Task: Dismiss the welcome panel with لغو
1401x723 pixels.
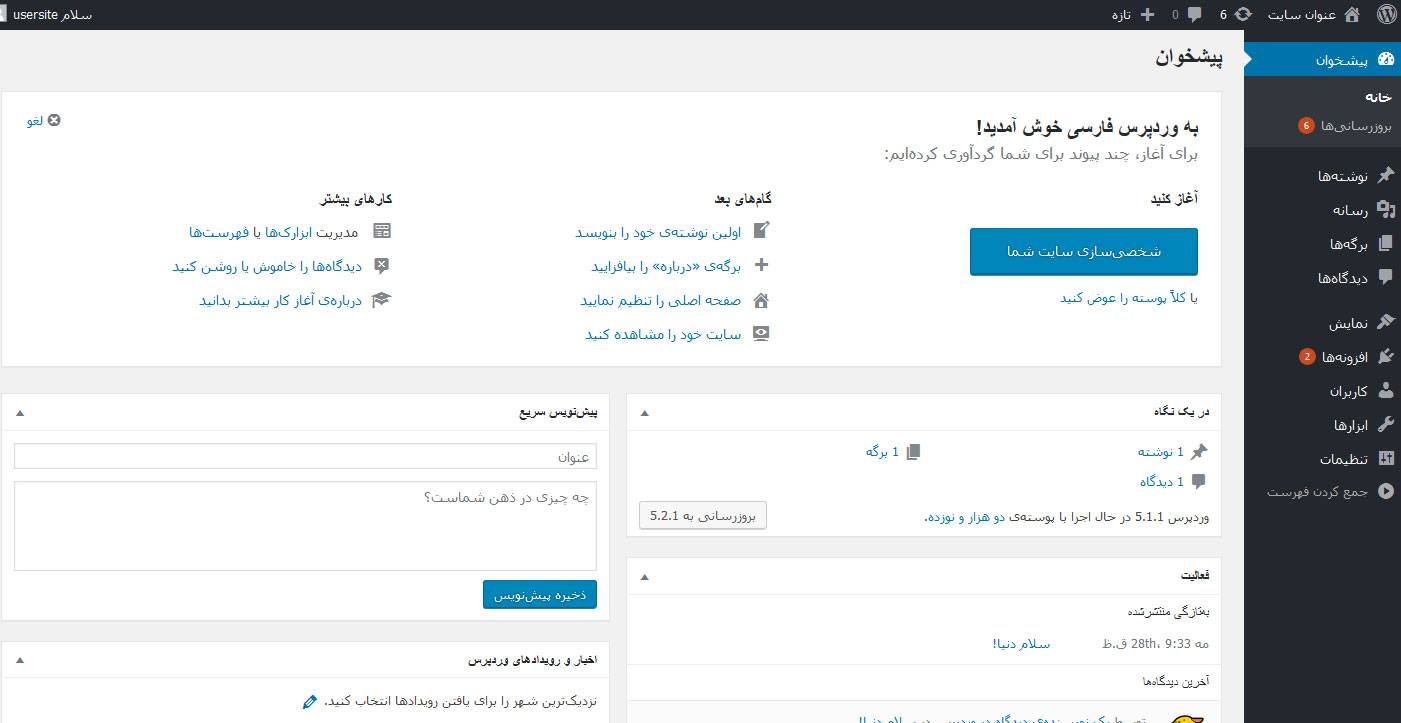Action: coord(45,120)
